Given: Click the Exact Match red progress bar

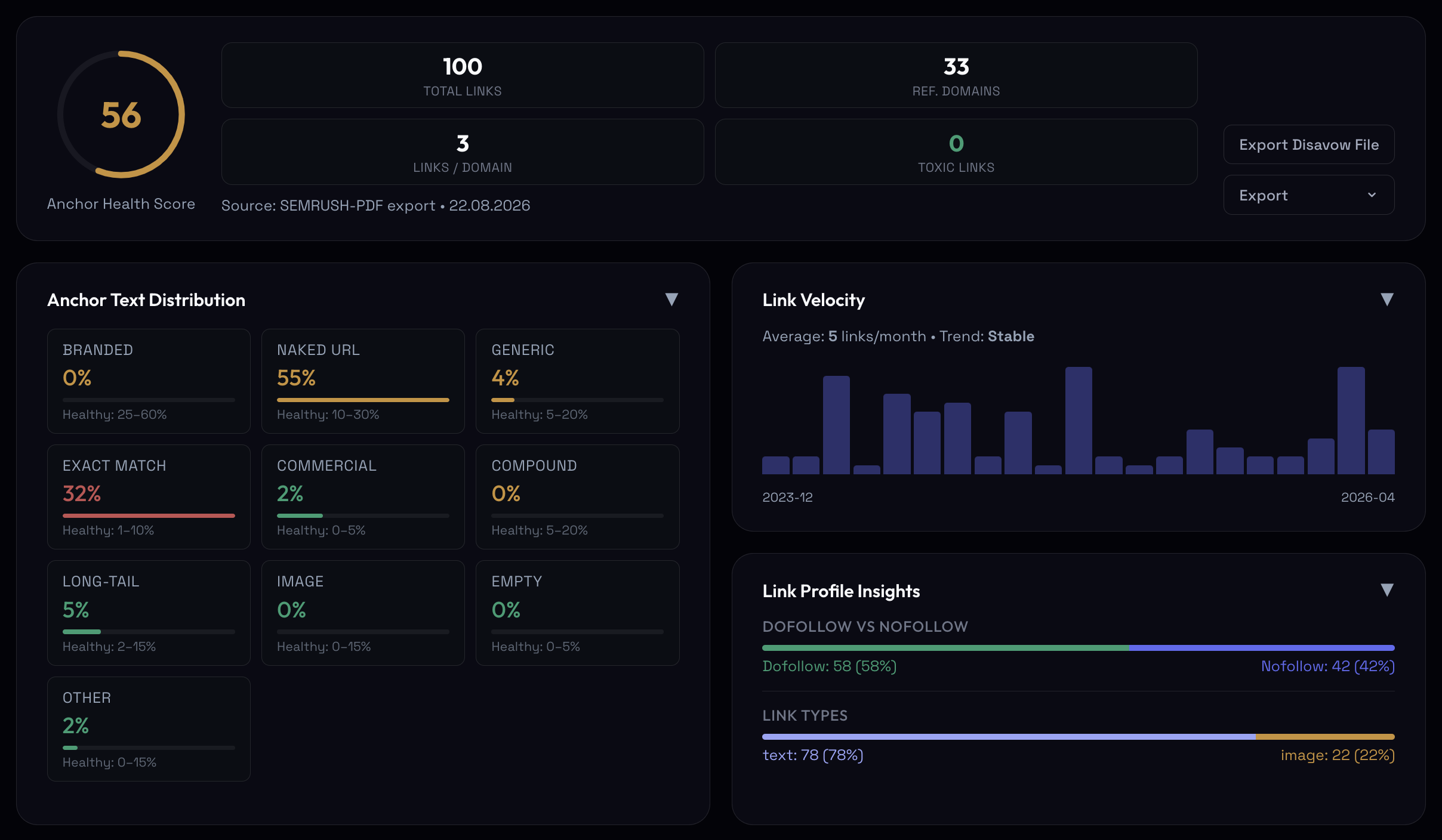Looking at the screenshot, I should point(149,515).
